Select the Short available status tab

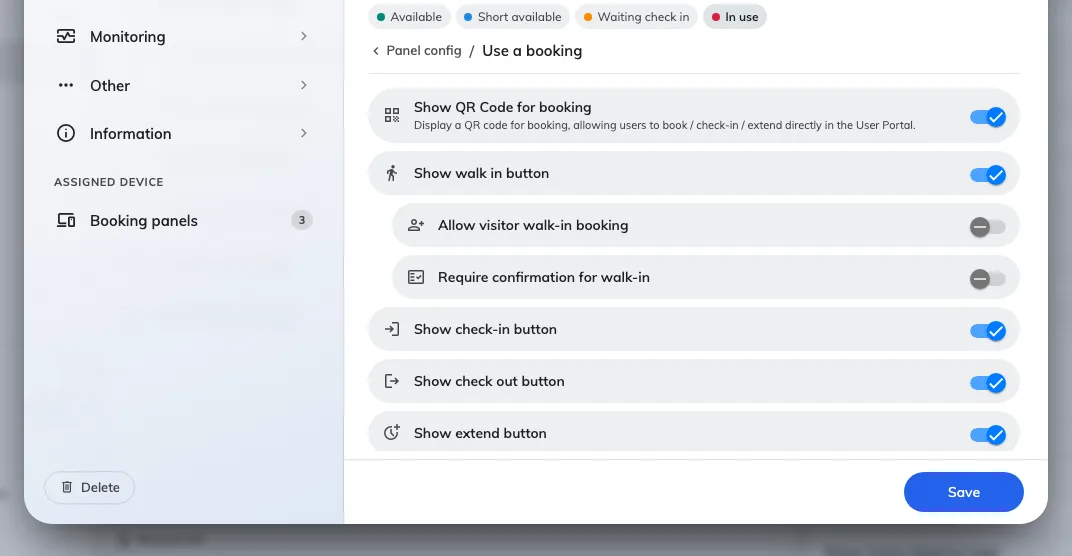(512, 17)
